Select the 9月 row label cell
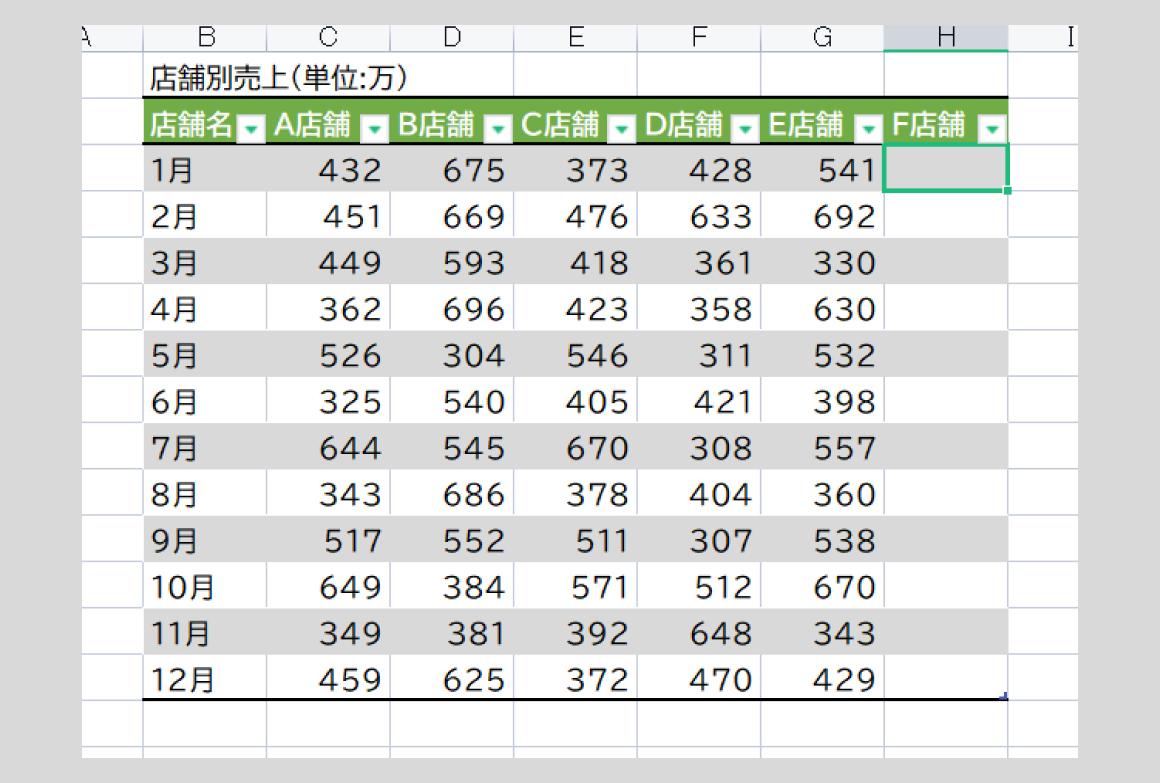The height and width of the screenshot is (783, 1160). click(205, 540)
